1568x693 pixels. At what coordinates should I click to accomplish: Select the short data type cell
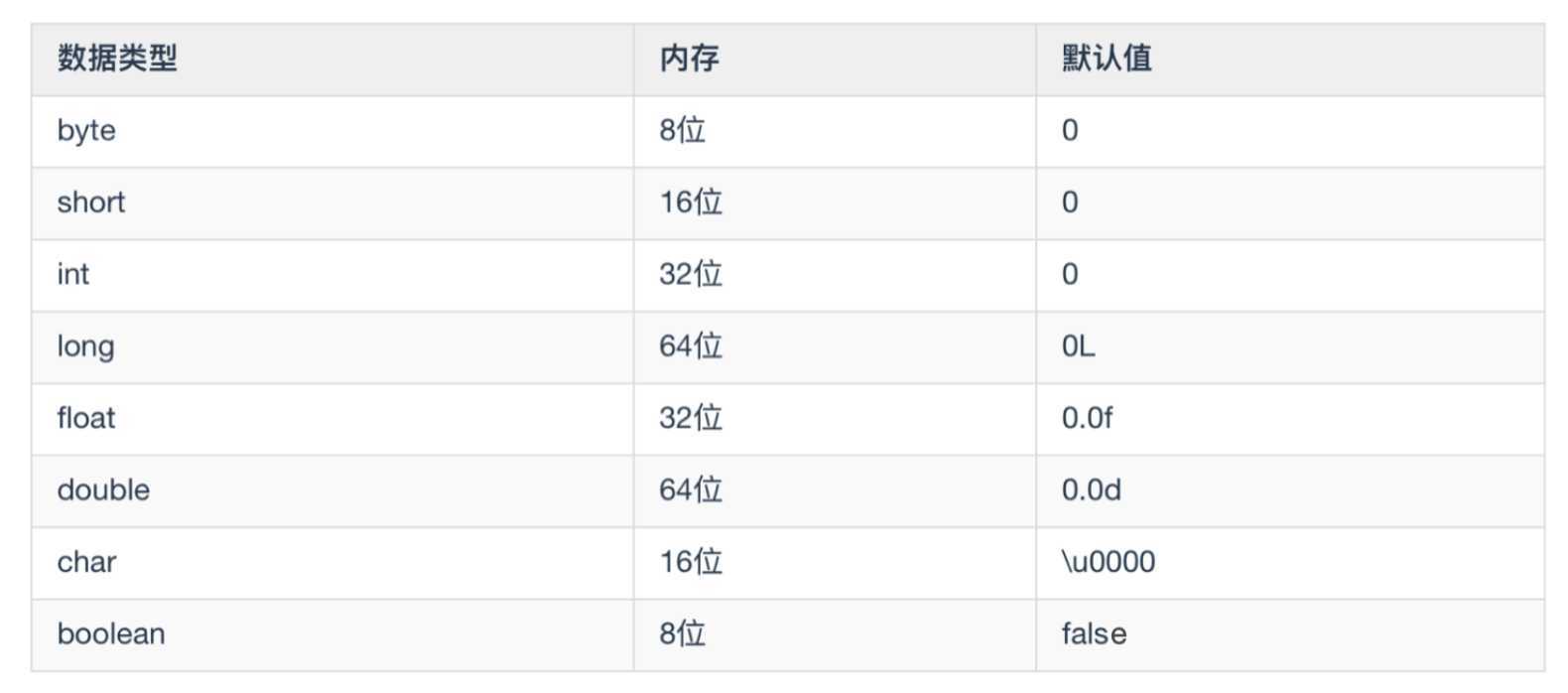click(91, 203)
